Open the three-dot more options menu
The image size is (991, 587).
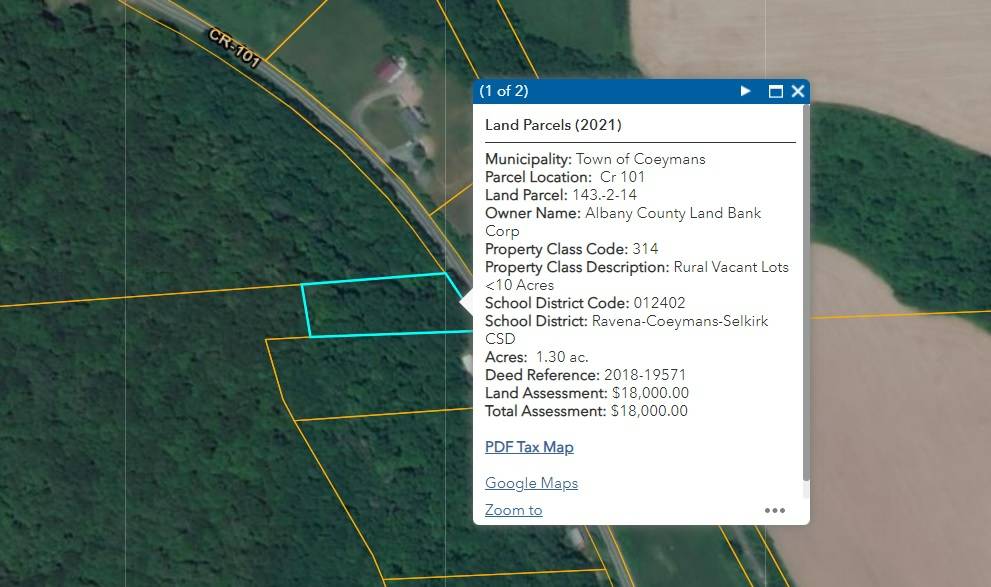point(775,510)
